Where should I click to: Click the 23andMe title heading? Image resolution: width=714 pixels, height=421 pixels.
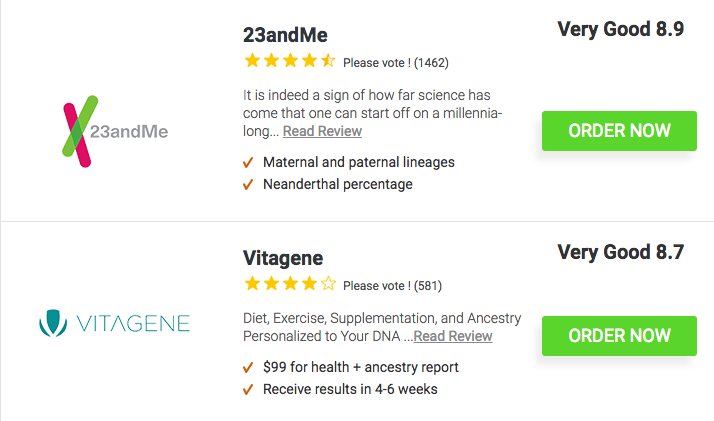tap(285, 34)
